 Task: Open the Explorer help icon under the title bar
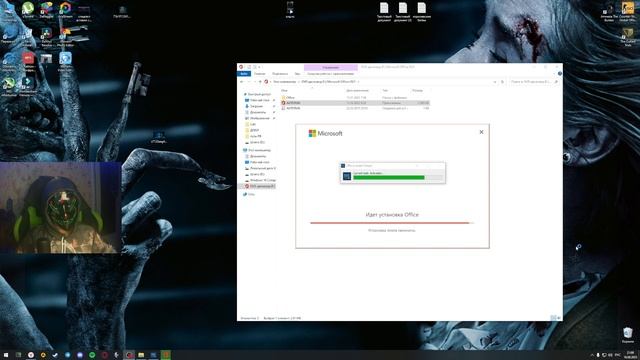click(560, 74)
